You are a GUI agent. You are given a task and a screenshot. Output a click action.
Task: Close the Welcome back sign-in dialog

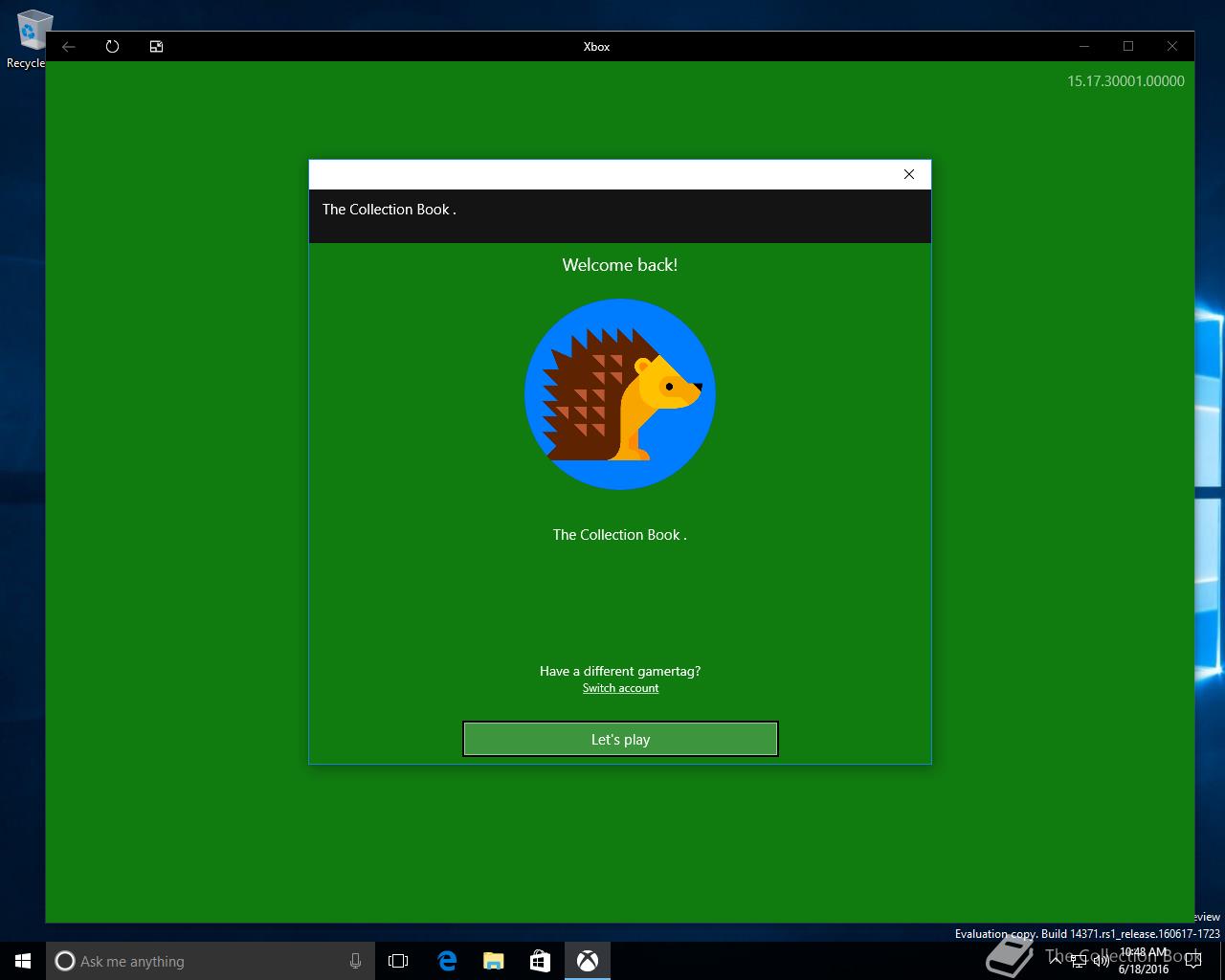909,174
